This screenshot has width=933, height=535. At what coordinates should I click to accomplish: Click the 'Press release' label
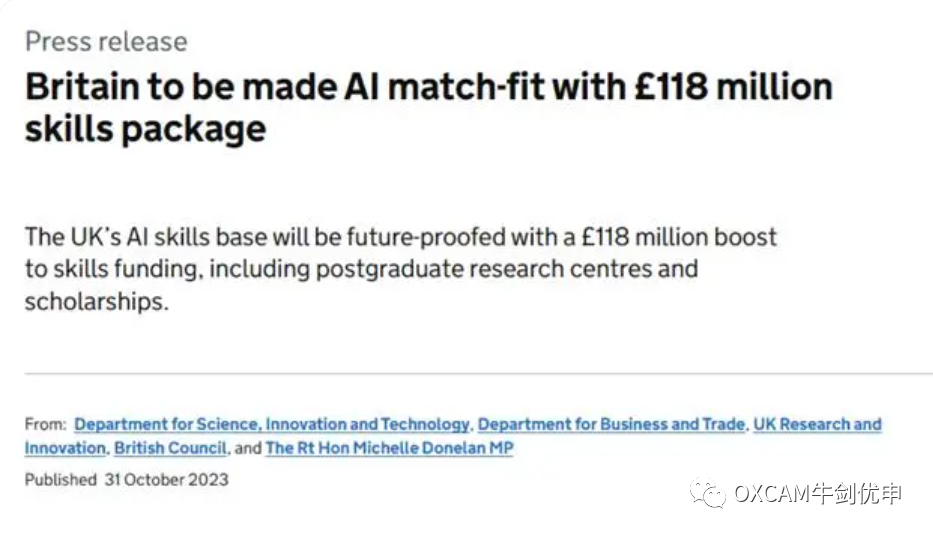point(107,42)
